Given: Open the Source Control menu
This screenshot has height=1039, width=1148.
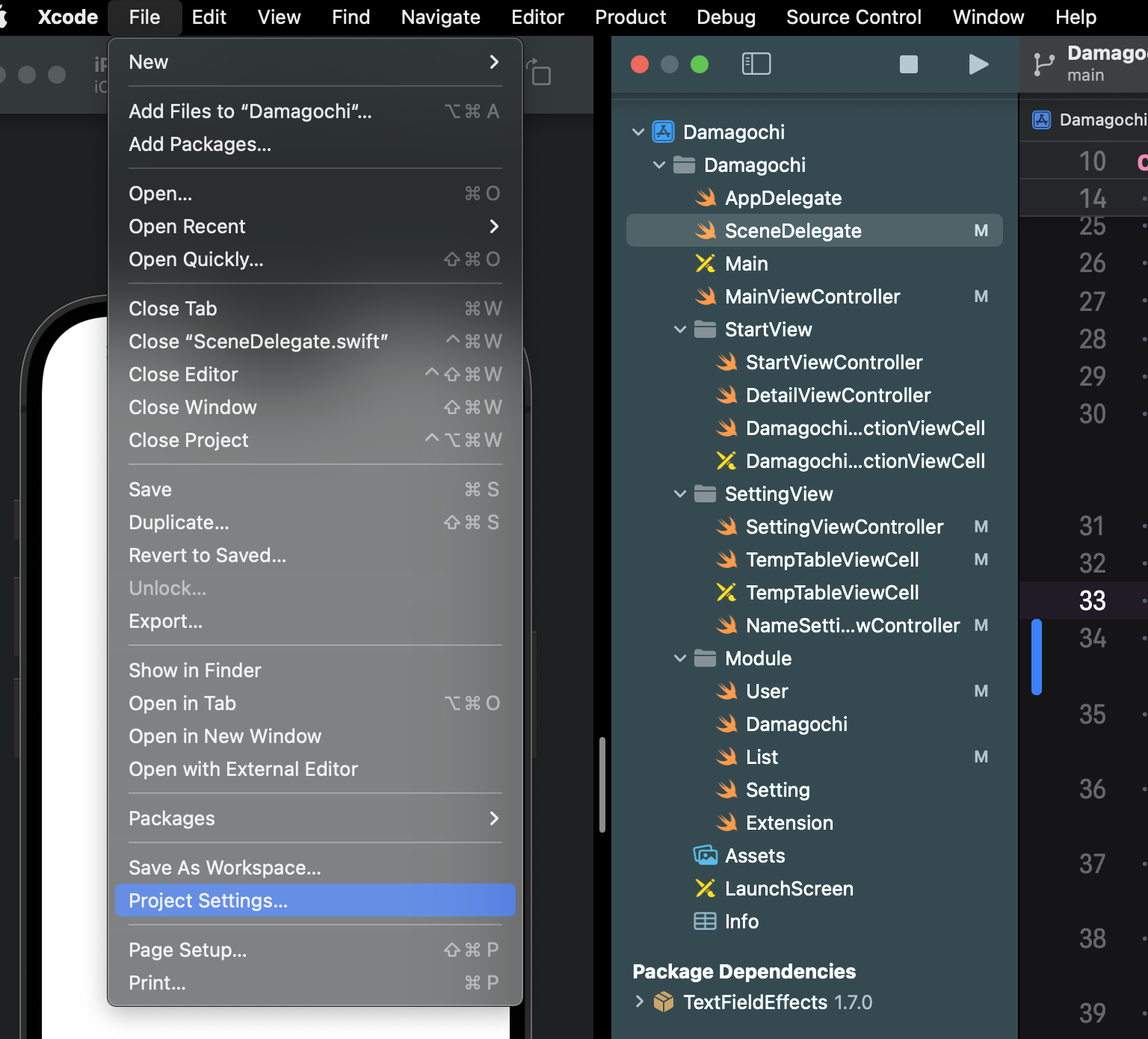Looking at the screenshot, I should [x=854, y=17].
